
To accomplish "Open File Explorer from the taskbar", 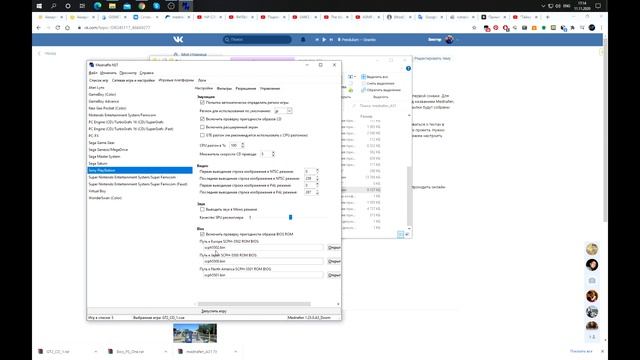I will pos(112,6).
